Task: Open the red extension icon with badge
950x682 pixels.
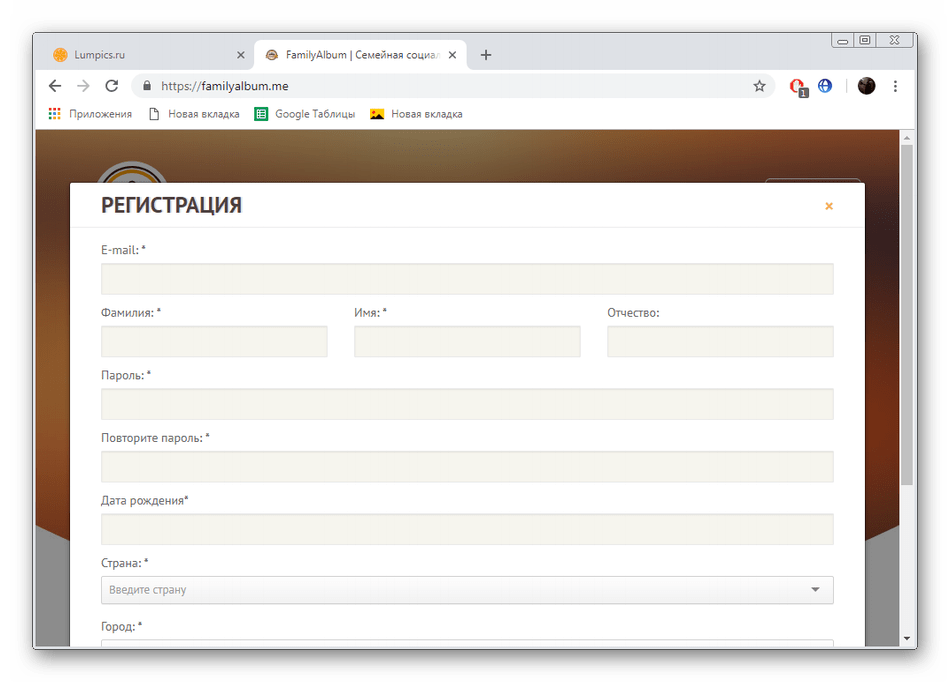Action: point(798,87)
